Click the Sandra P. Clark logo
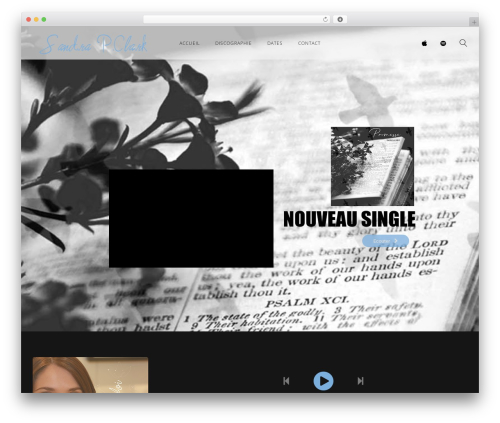 [94, 44]
